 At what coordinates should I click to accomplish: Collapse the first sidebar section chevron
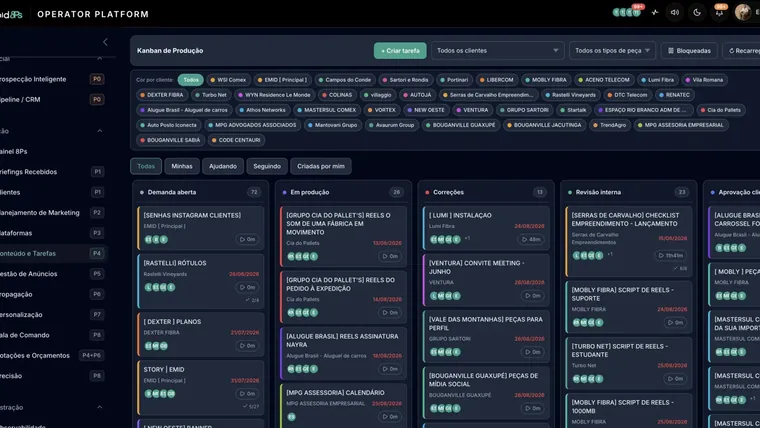99,58
